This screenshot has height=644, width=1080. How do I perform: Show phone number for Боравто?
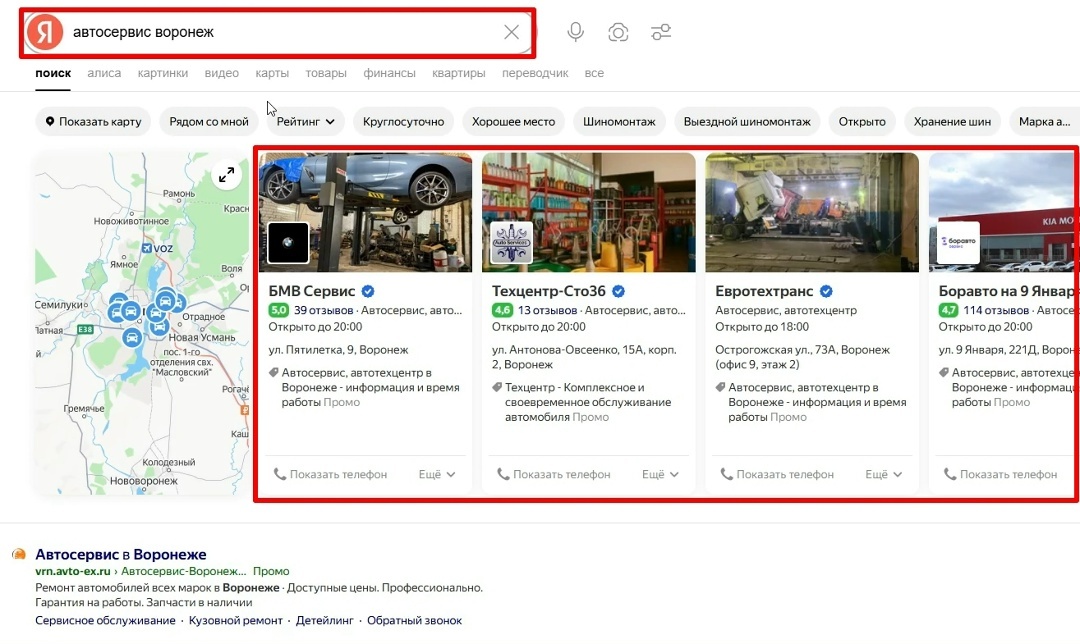[1000, 474]
